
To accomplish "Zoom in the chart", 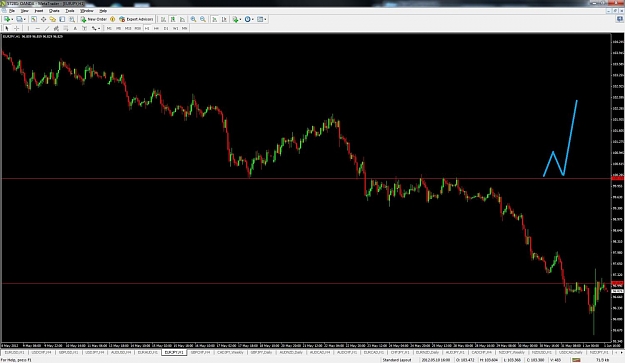I will [193, 19].
